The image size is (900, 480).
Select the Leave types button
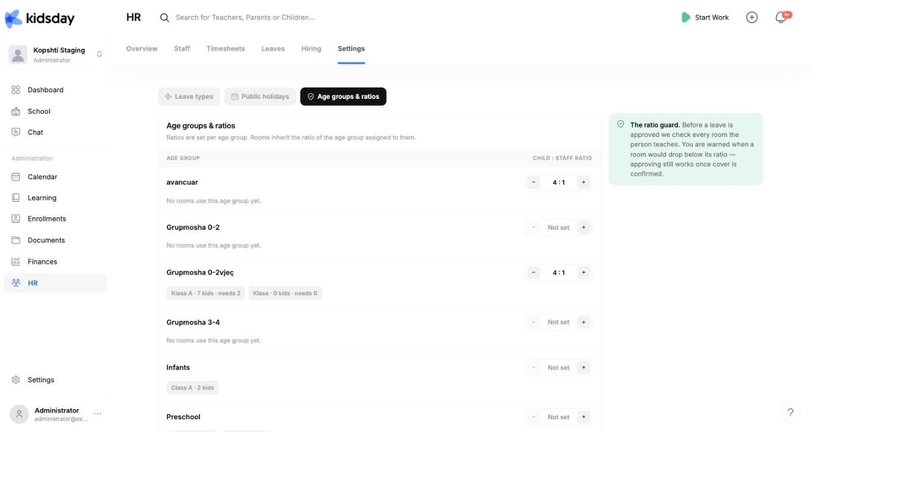[x=189, y=96]
